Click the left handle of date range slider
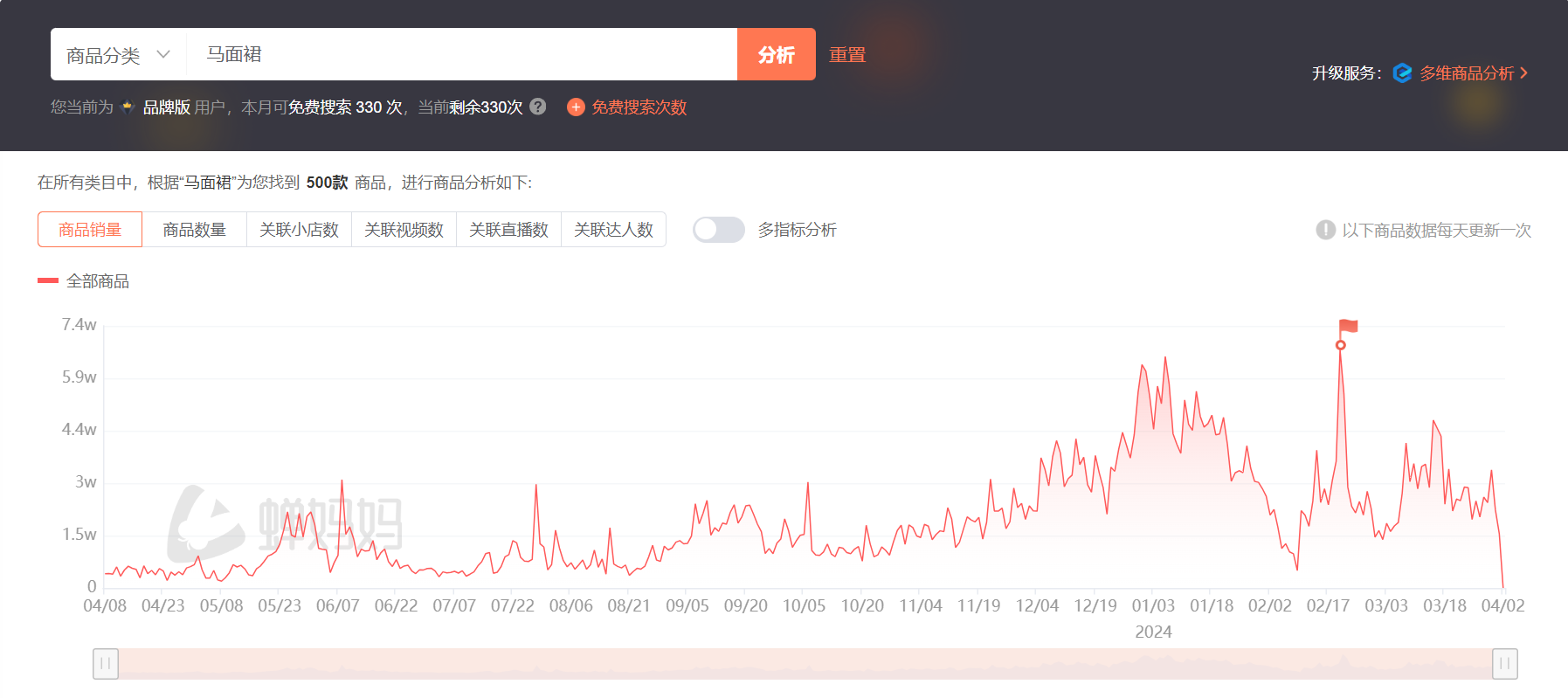Image resolution: width=1568 pixels, height=698 pixels. click(x=106, y=664)
